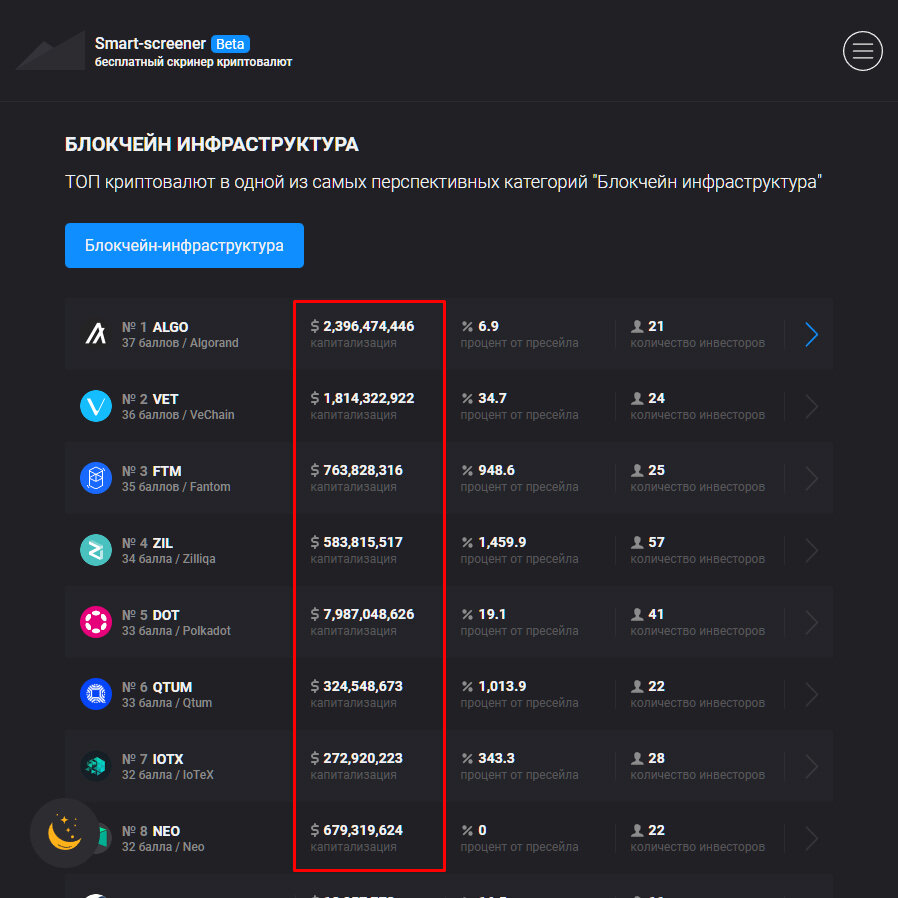Click the Fantom coin icon

coord(96,478)
